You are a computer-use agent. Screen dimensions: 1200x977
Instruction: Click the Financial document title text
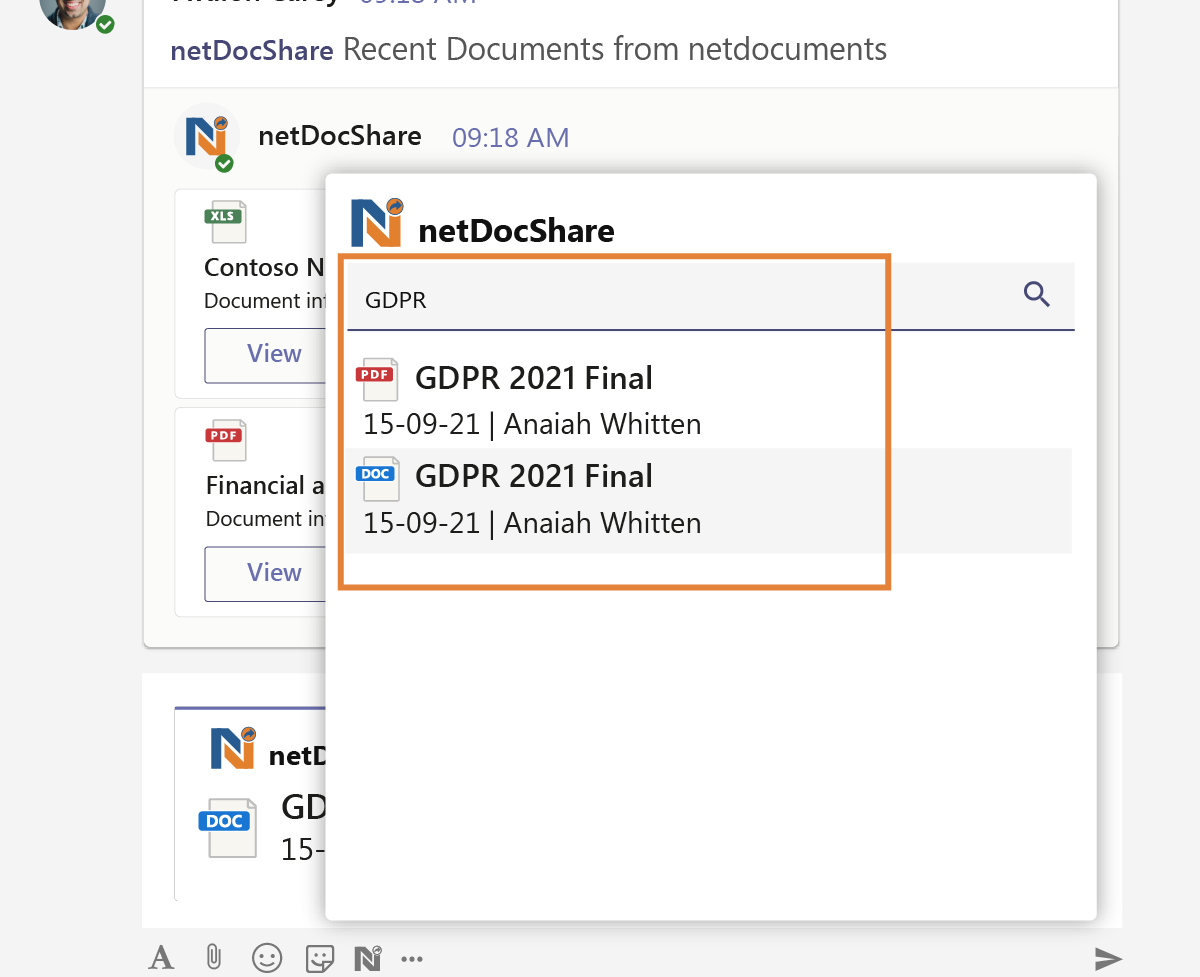tap(266, 486)
